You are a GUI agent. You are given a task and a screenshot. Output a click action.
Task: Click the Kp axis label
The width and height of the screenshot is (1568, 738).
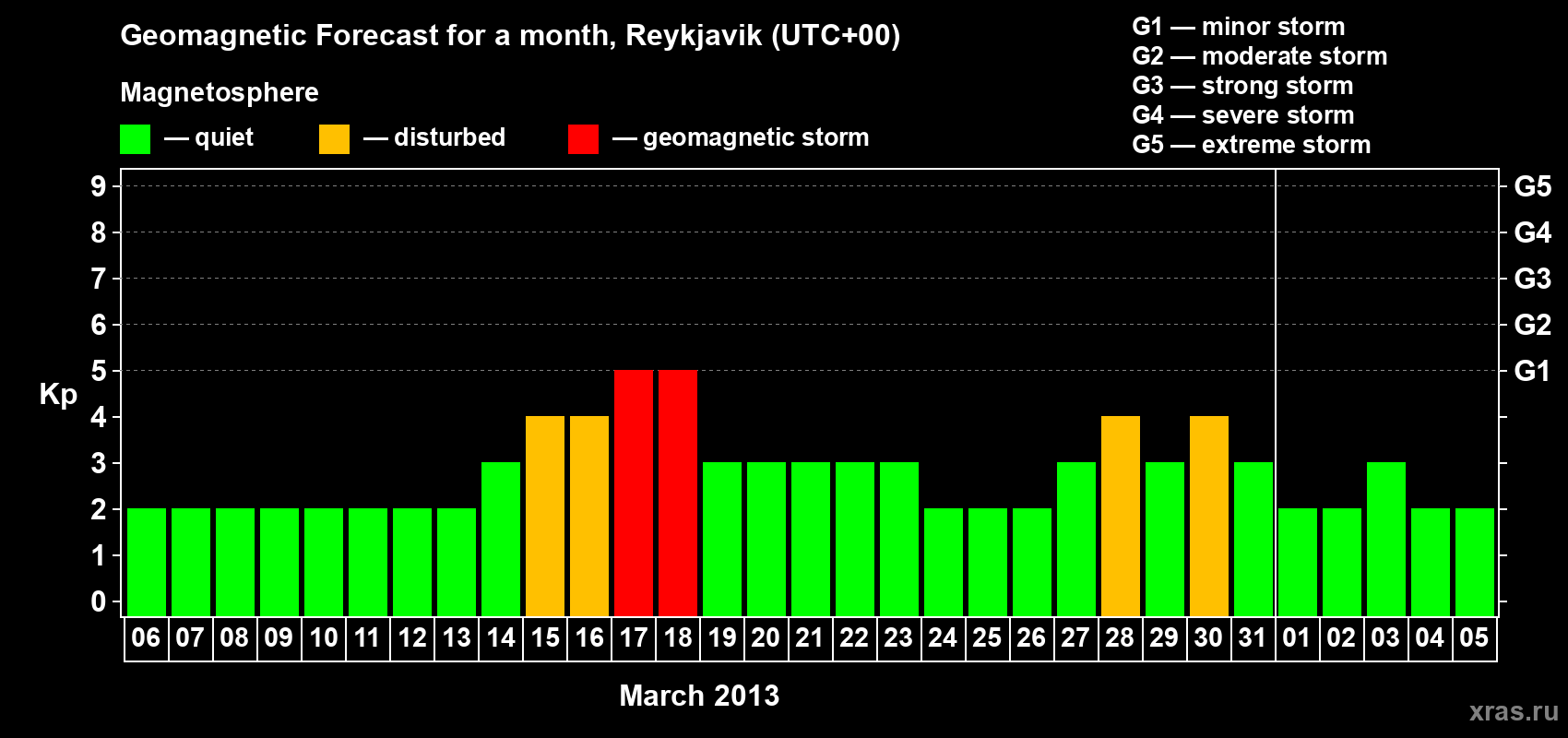tap(58, 395)
